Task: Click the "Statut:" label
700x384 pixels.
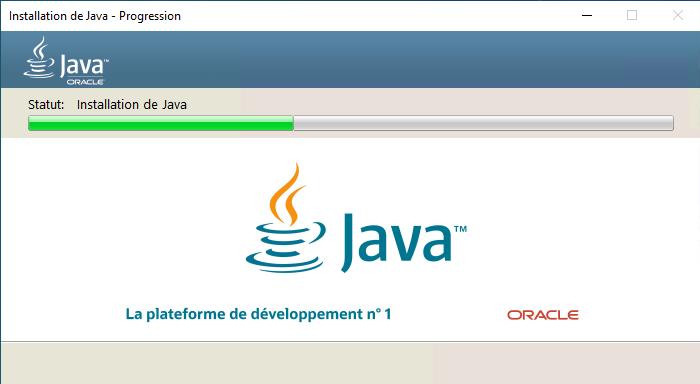Action: click(46, 104)
